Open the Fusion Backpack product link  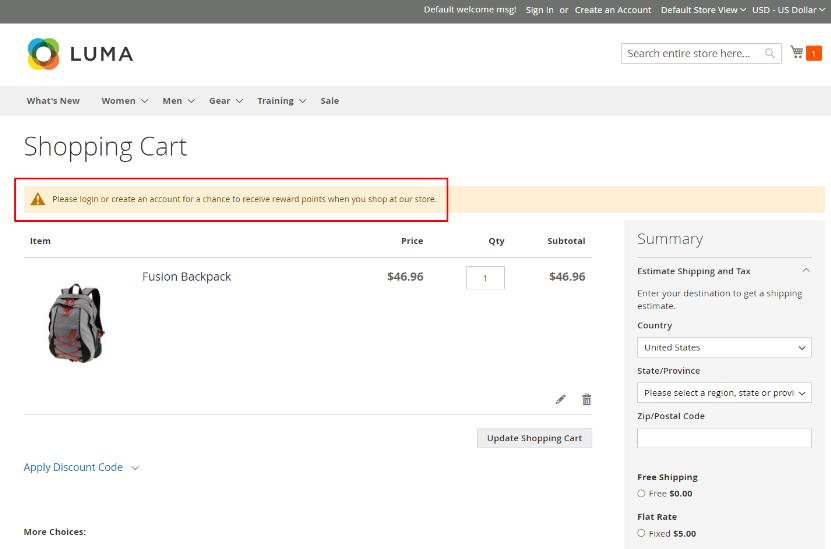point(186,277)
